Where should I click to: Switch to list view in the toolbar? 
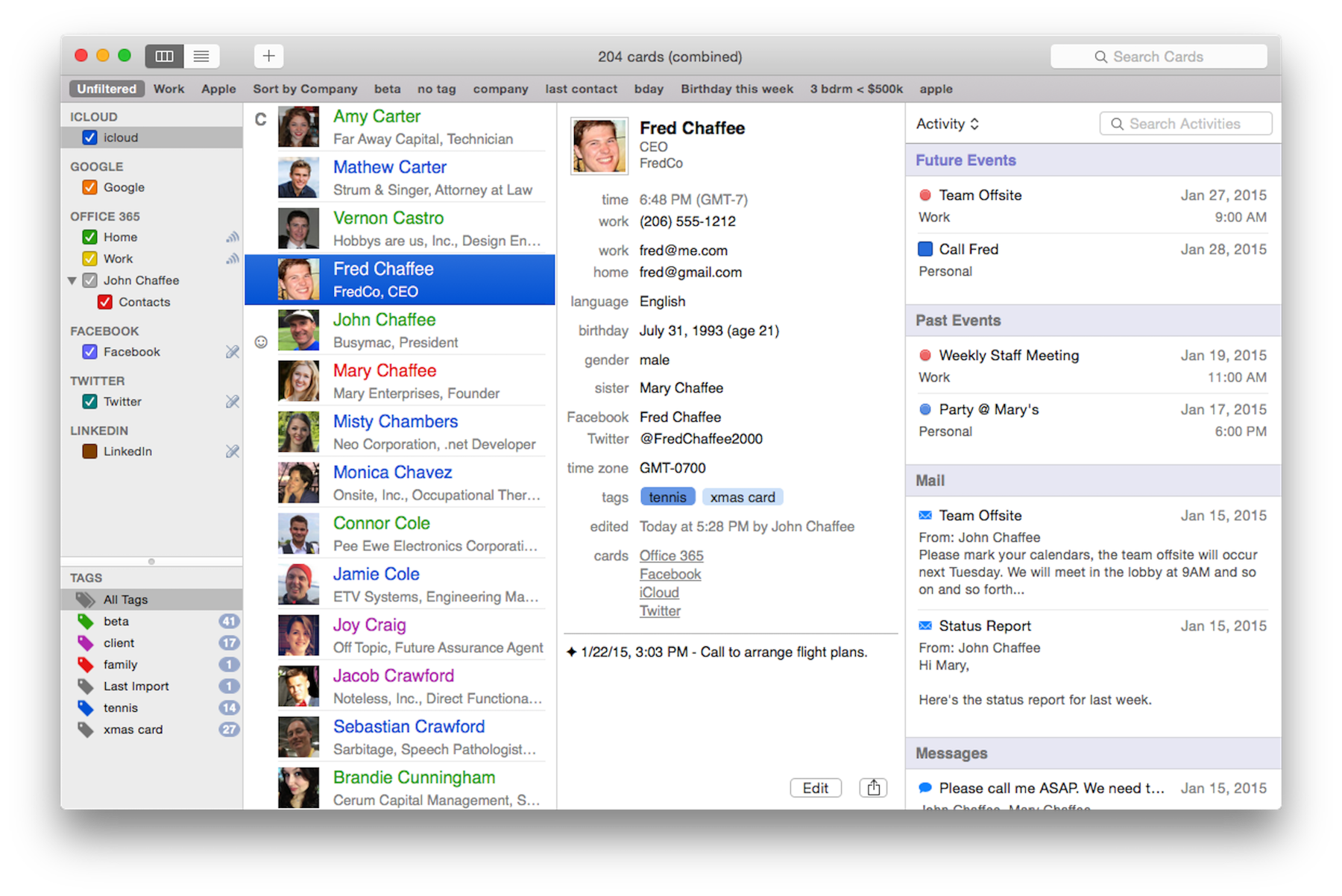click(201, 55)
